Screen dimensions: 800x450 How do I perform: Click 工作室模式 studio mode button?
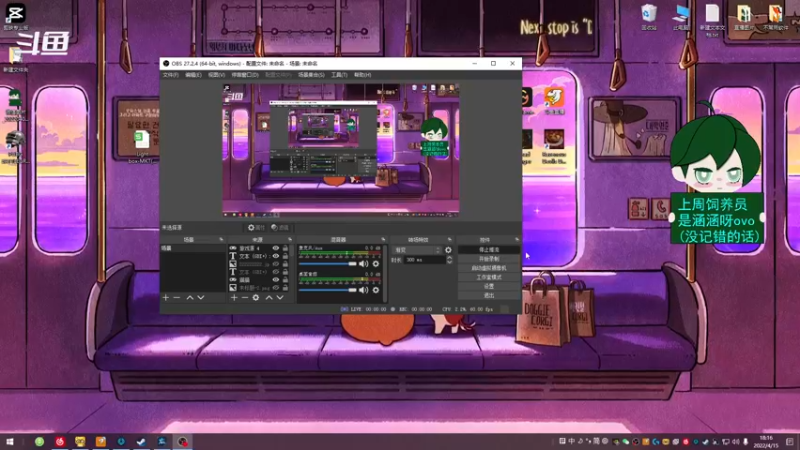[489, 277]
